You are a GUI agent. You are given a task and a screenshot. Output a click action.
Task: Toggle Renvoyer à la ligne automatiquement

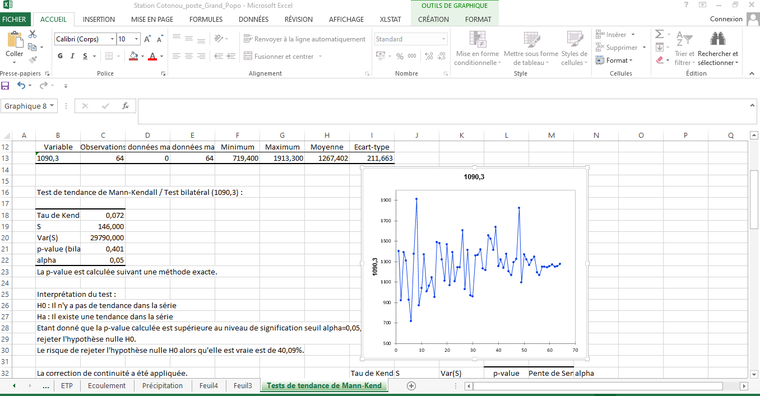[304, 39]
